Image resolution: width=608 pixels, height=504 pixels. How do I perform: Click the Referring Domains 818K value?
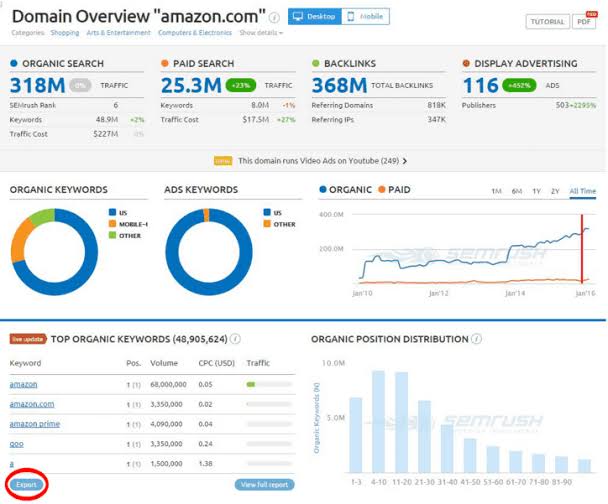437,105
